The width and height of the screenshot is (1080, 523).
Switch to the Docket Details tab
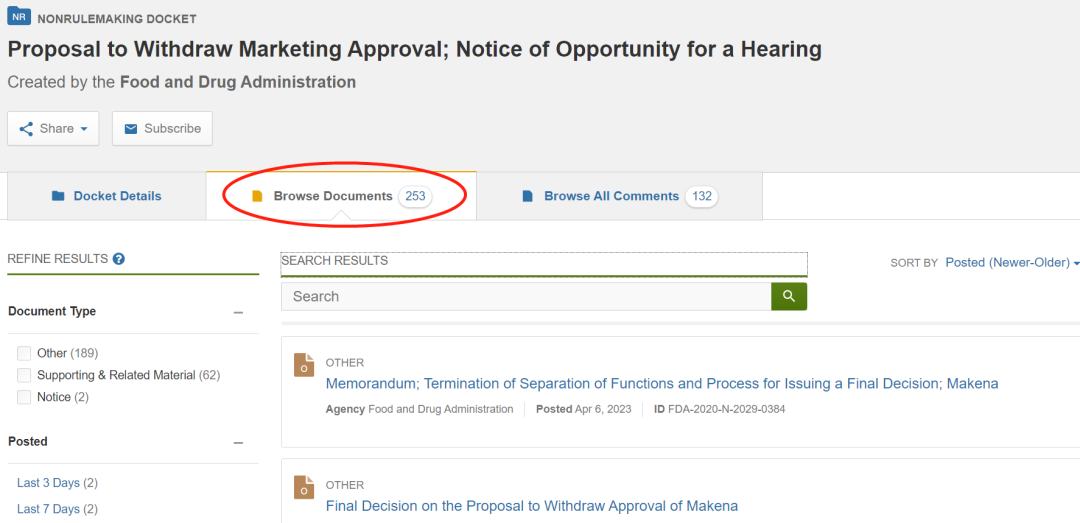107,196
